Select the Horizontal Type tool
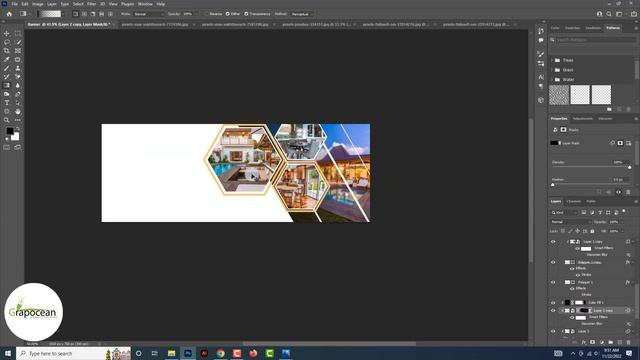 (x=7, y=103)
